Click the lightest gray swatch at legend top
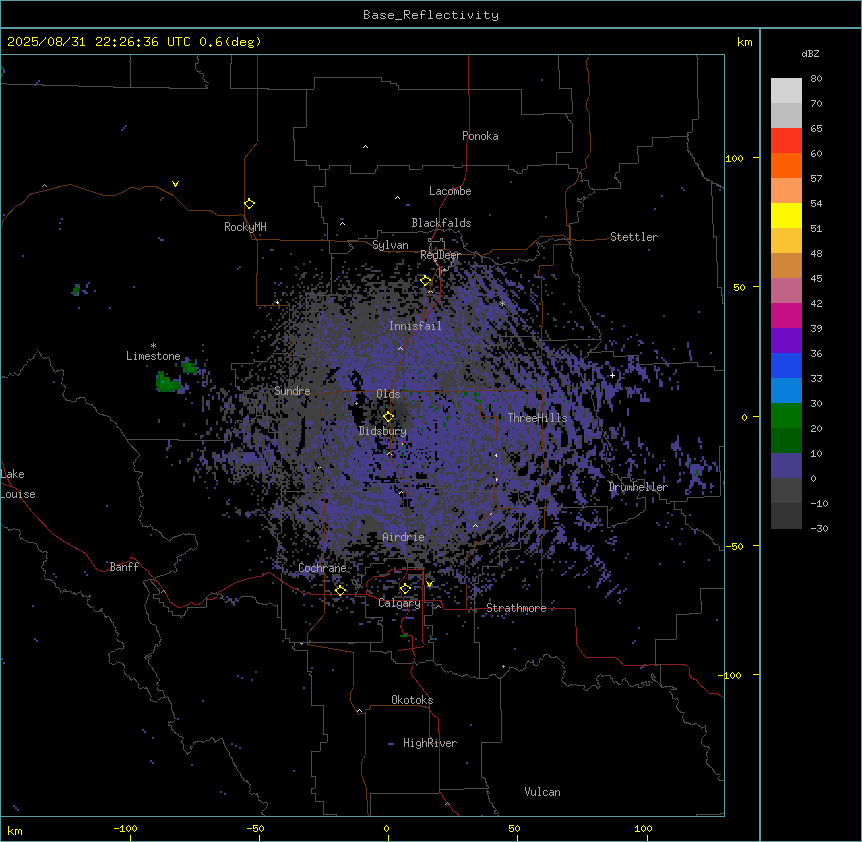Image resolution: width=862 pixels, height=842 pixels. 786,91
